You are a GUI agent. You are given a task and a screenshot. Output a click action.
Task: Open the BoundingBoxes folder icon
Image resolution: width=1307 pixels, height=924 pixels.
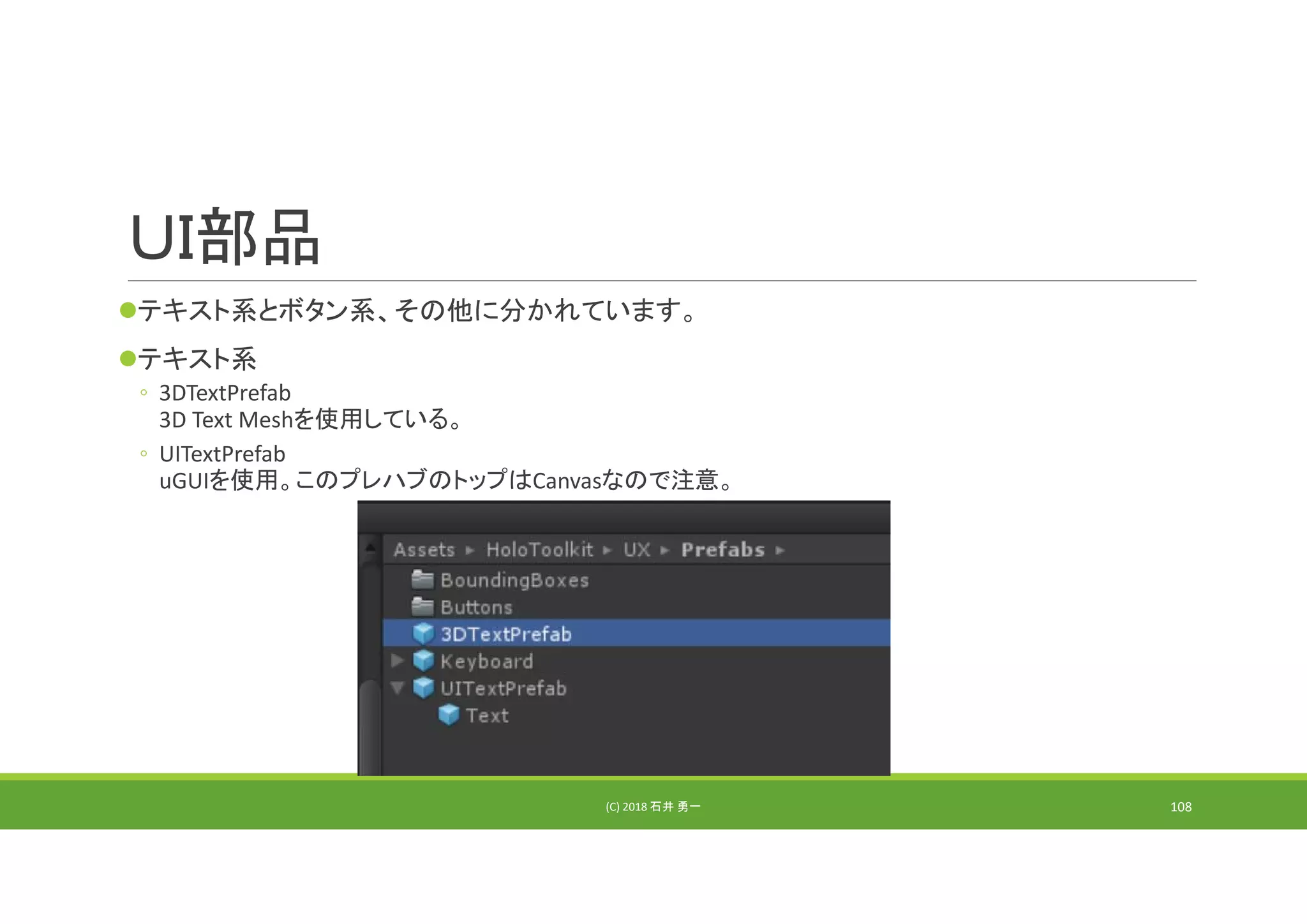tap(422, 579)
